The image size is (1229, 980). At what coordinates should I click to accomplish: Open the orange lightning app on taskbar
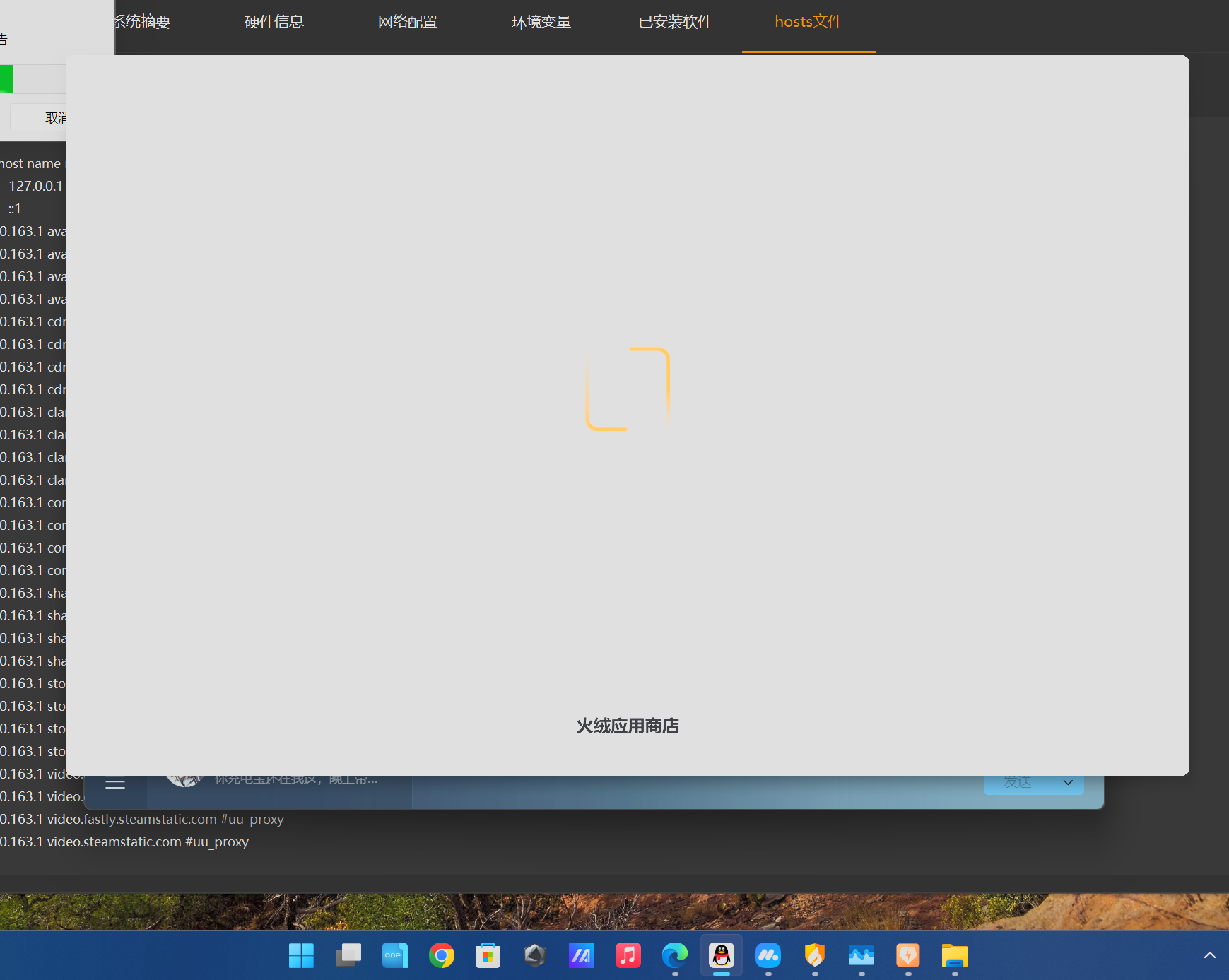coord(908,956)
